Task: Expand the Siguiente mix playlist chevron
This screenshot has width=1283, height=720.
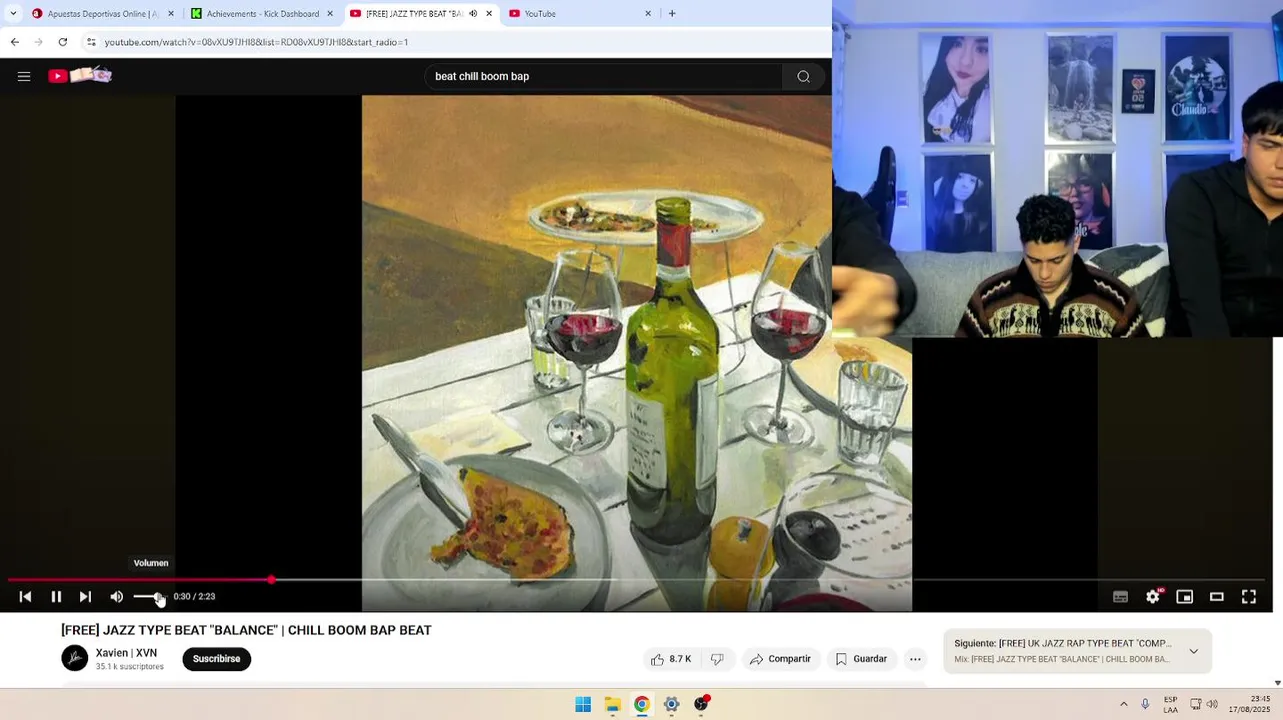Action: point(1193,651)
